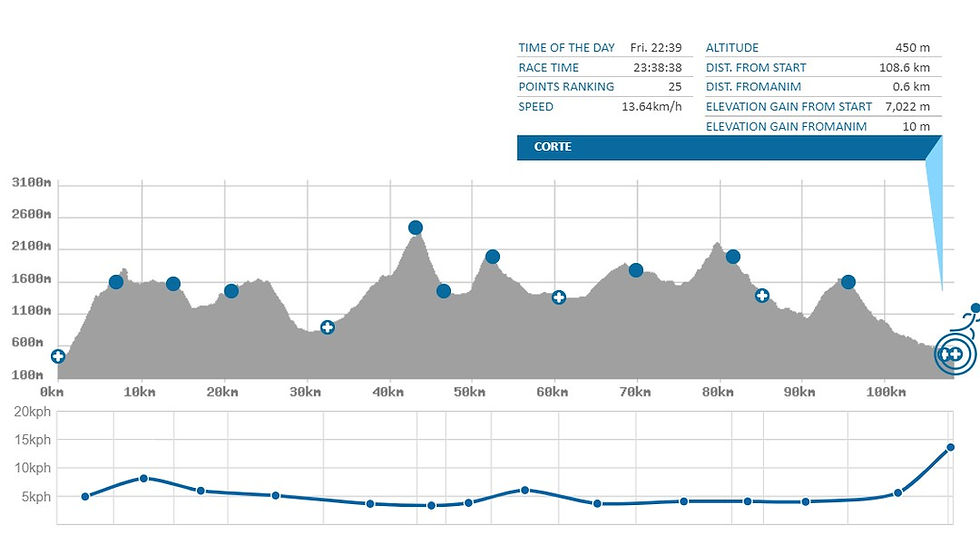
Task: Select the highest summit checkpoint dot near 43km
Action: [416, 228]
